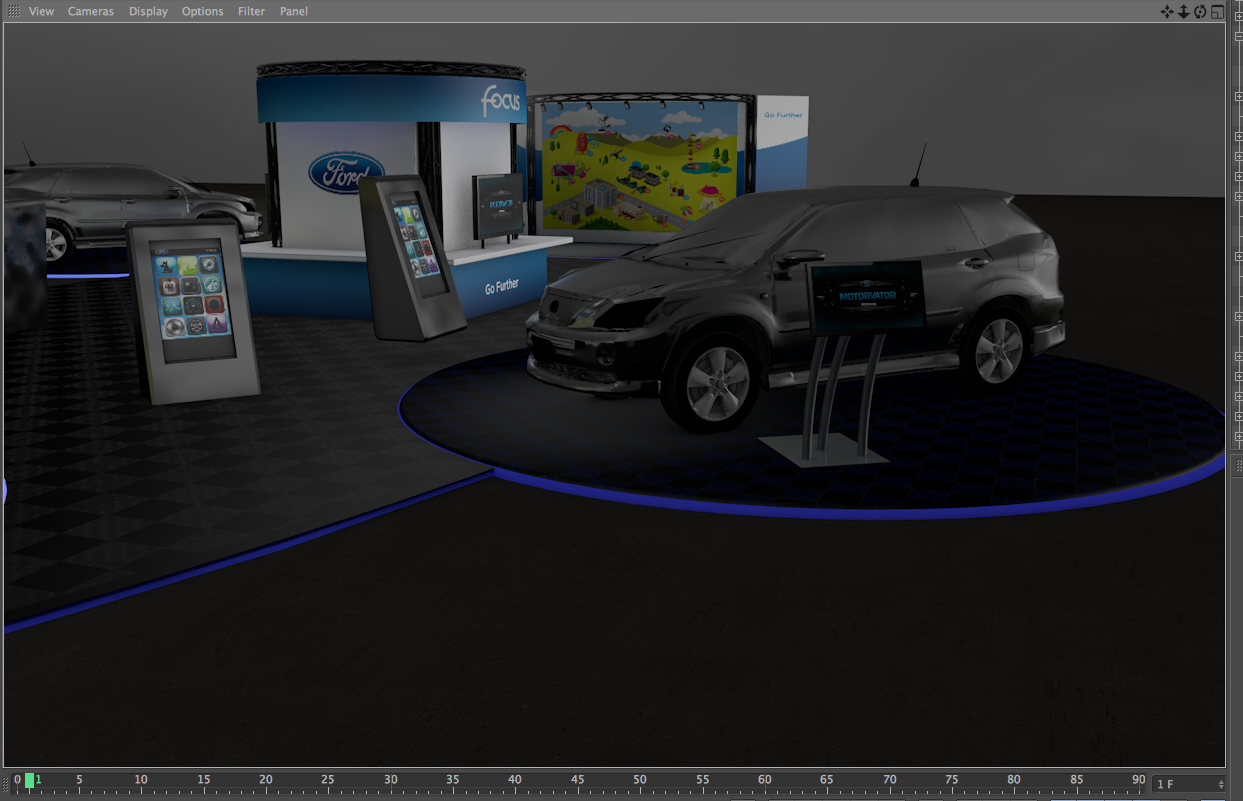Screen dimensions: 1243x801
Task: Open the Panel menu
Action: coord(294,11)
